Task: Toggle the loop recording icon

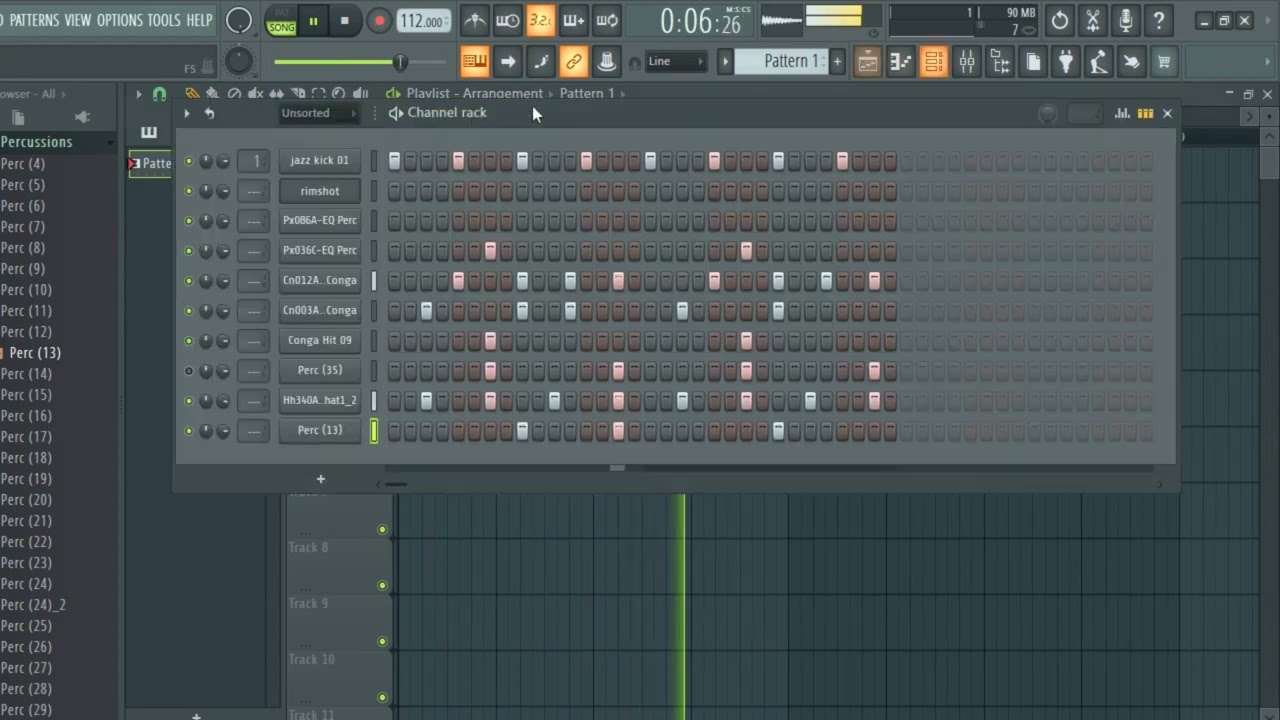Action: coord(607,20)
